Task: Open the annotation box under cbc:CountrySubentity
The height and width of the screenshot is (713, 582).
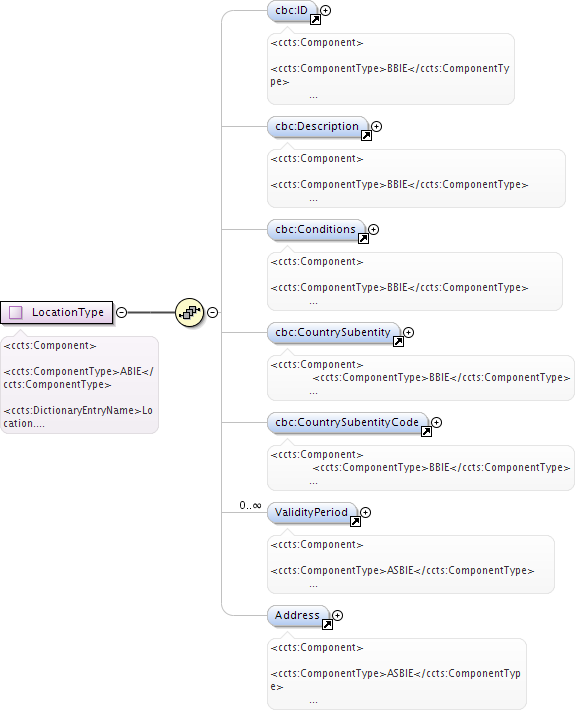Action: click(x=421, y=378)
